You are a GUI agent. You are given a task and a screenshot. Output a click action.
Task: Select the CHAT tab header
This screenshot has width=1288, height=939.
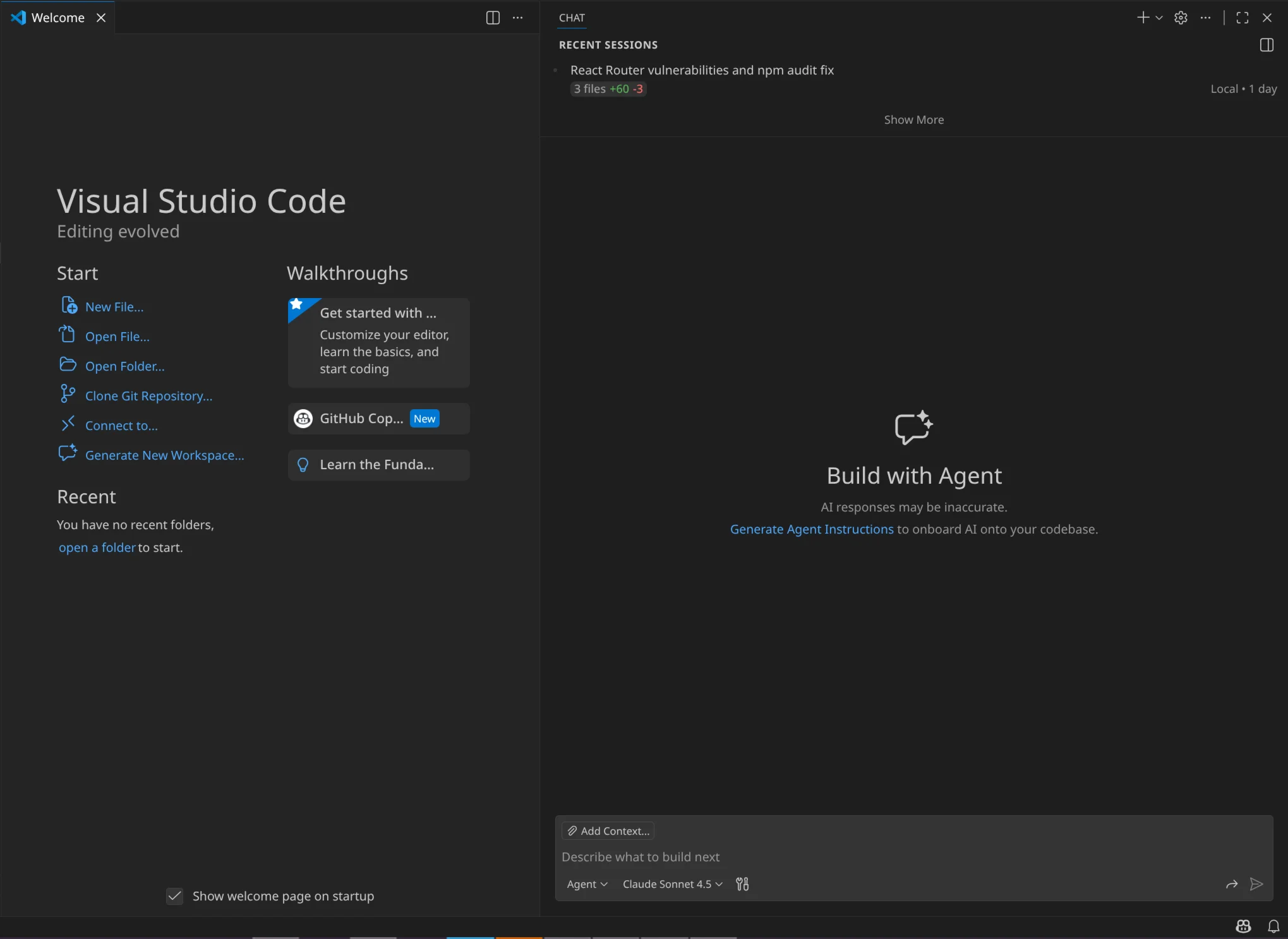(571, 18)
